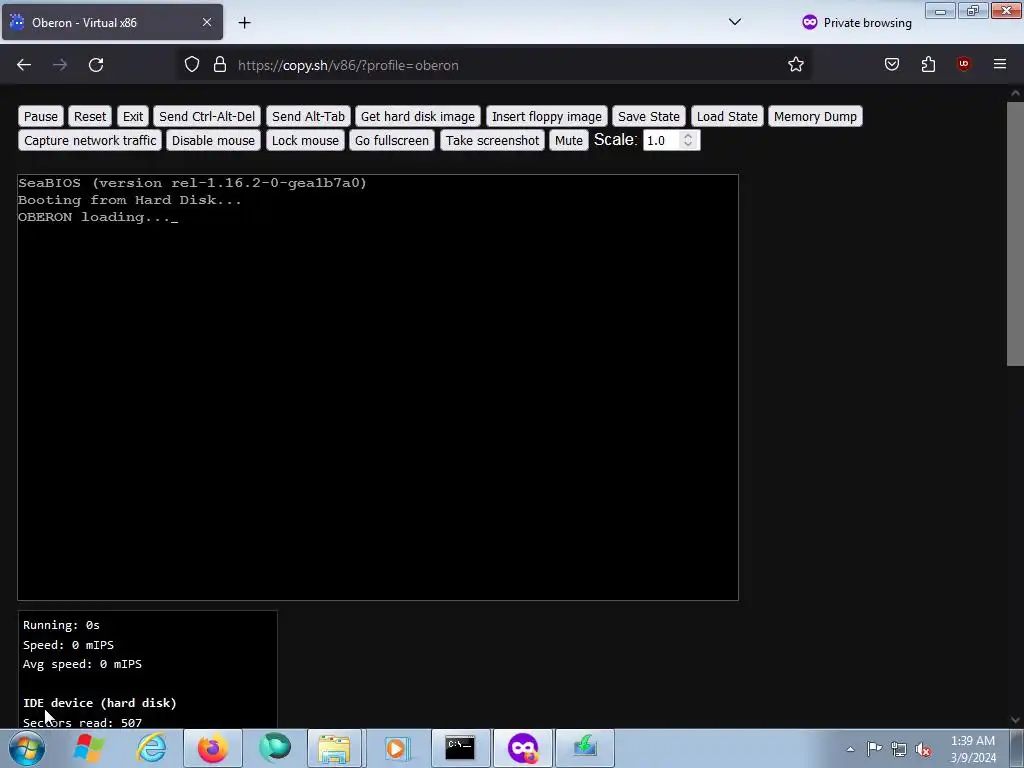Reset the virtual machine

[x=89, y=116]
